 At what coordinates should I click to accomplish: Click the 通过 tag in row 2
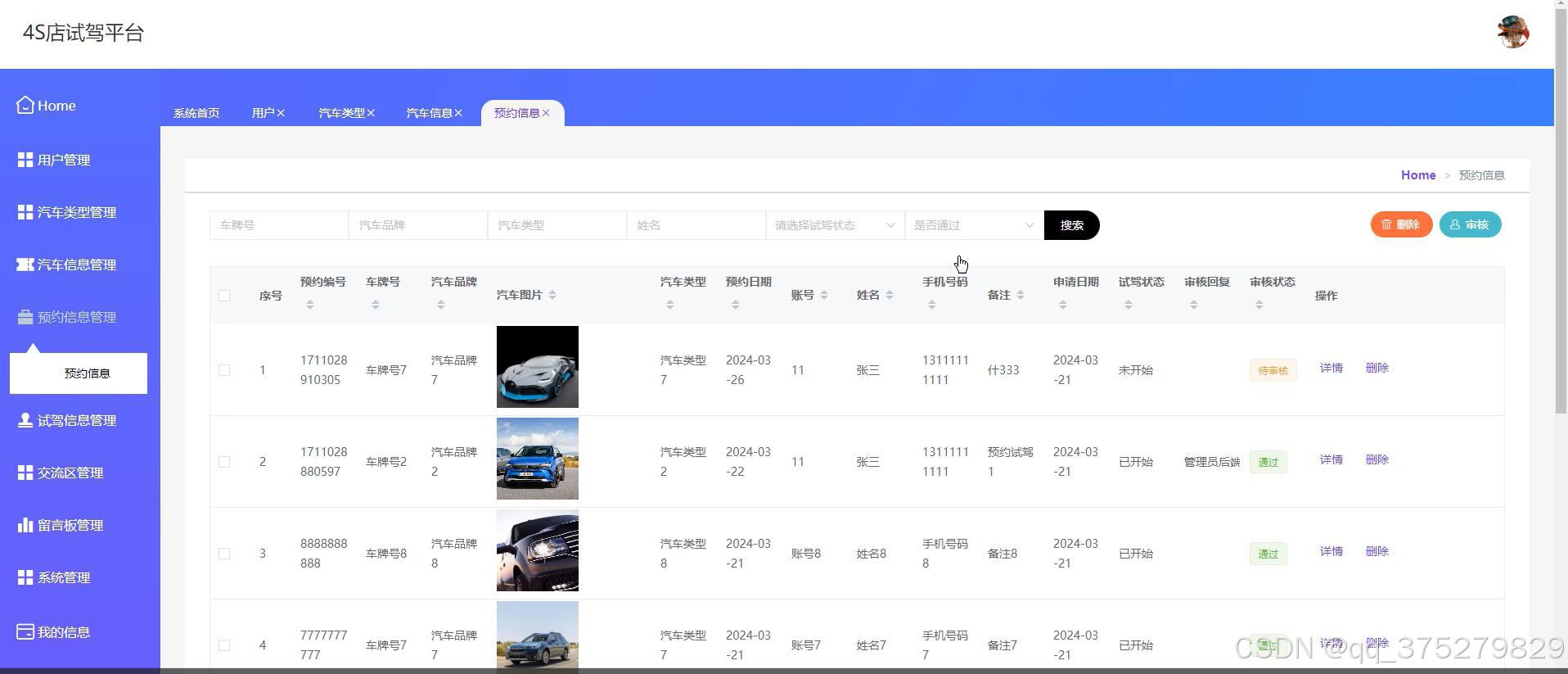[1268, 463]
